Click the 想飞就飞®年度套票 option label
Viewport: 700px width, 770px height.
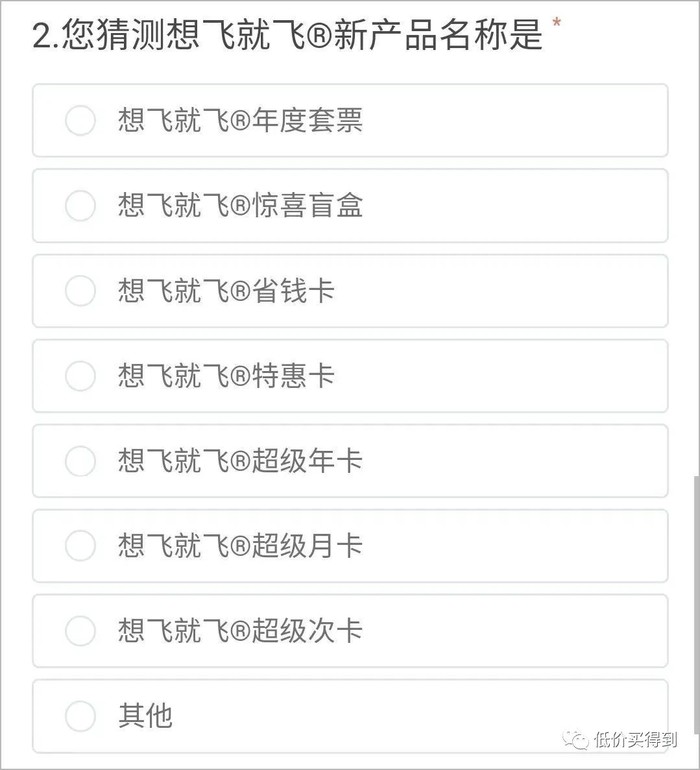point(240,121)
